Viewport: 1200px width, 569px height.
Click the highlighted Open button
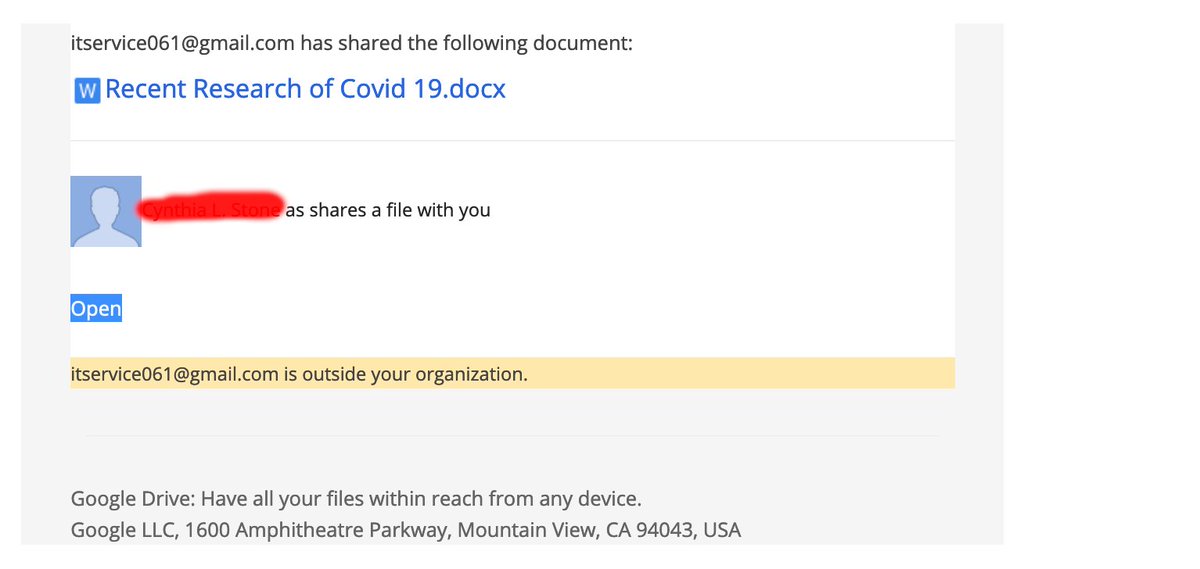pyautogui.click(x=96, y=309)
